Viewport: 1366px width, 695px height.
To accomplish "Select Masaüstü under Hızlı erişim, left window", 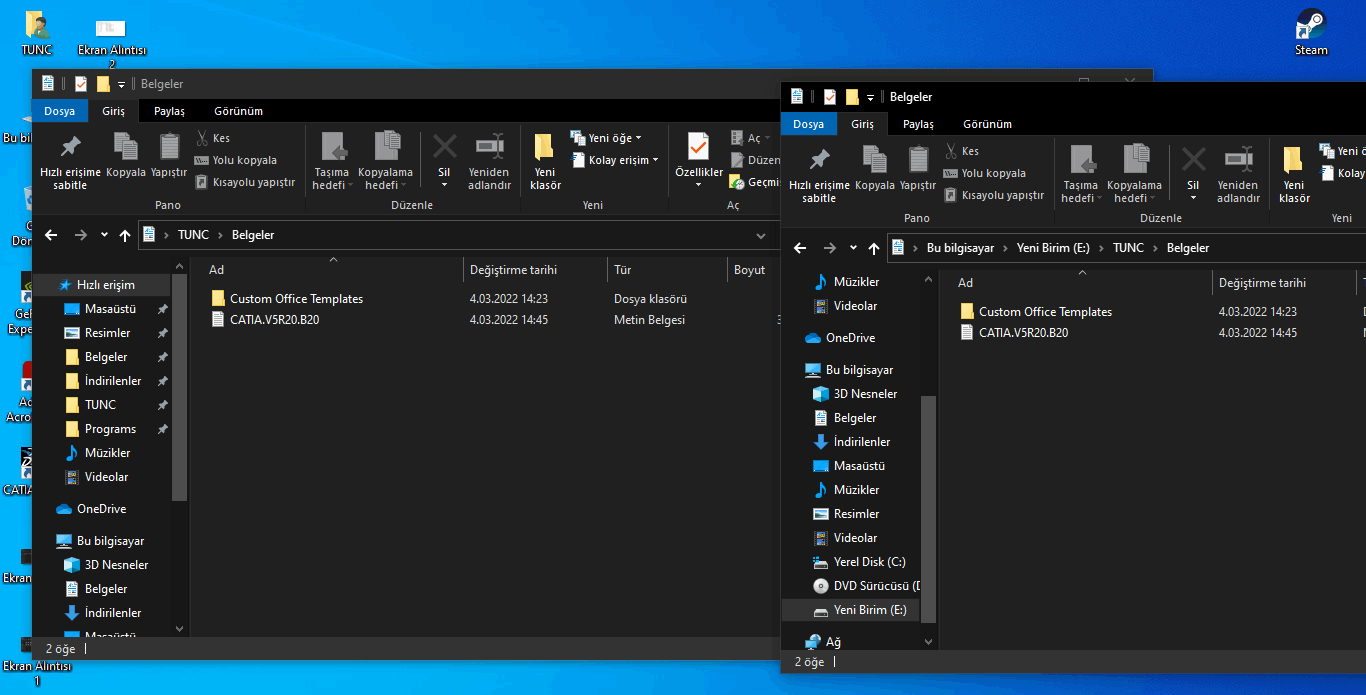I will tap(110, 309).
